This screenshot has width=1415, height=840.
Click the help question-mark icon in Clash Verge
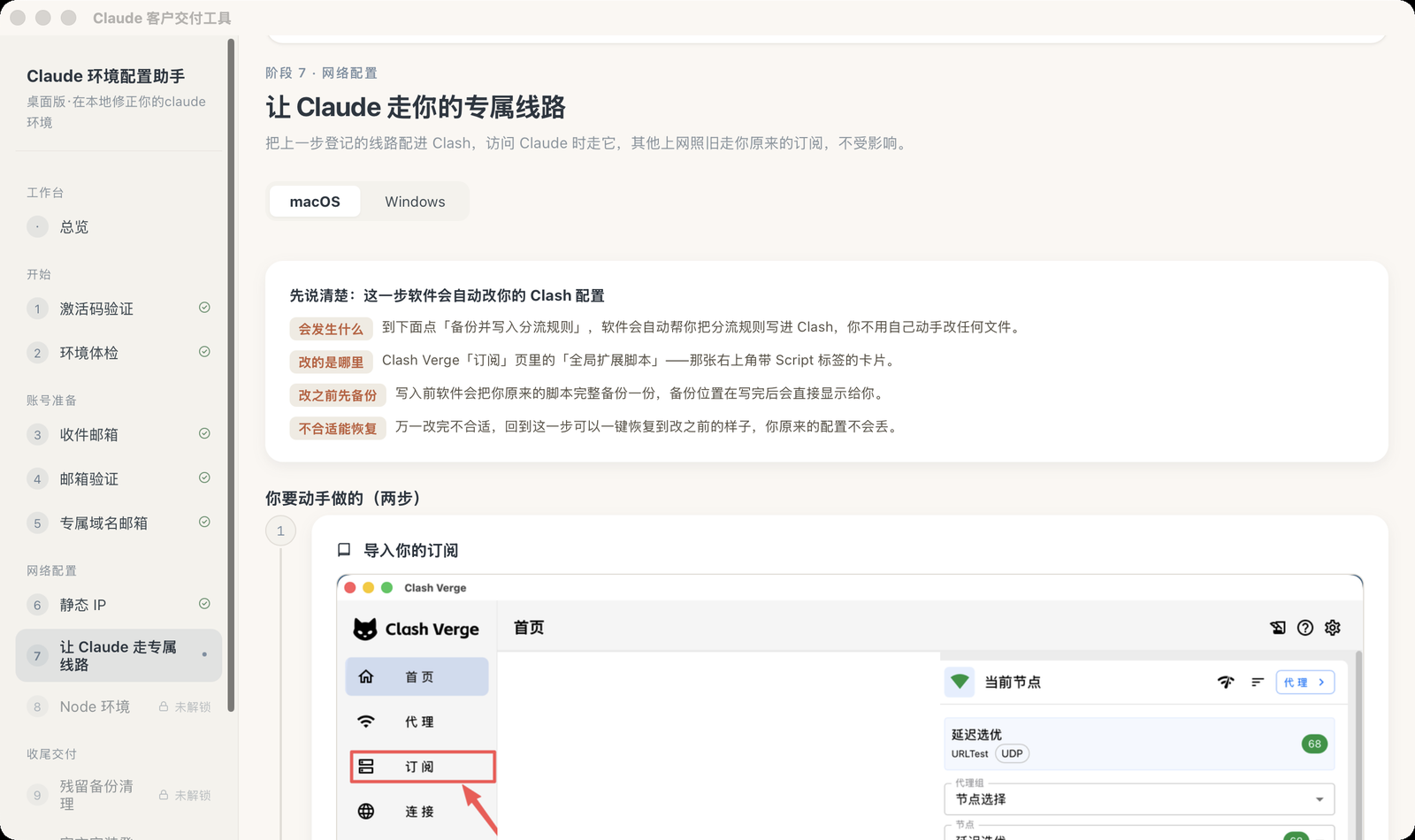pos(1305,628)
